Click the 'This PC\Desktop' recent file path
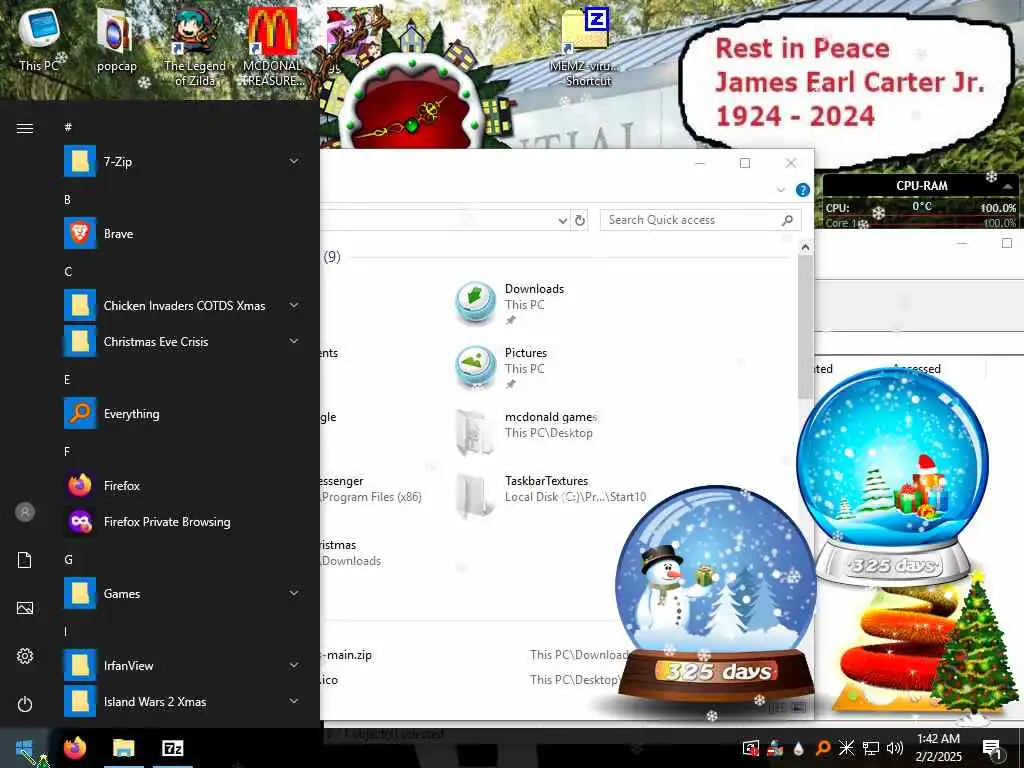 click(x=575, y=680)
